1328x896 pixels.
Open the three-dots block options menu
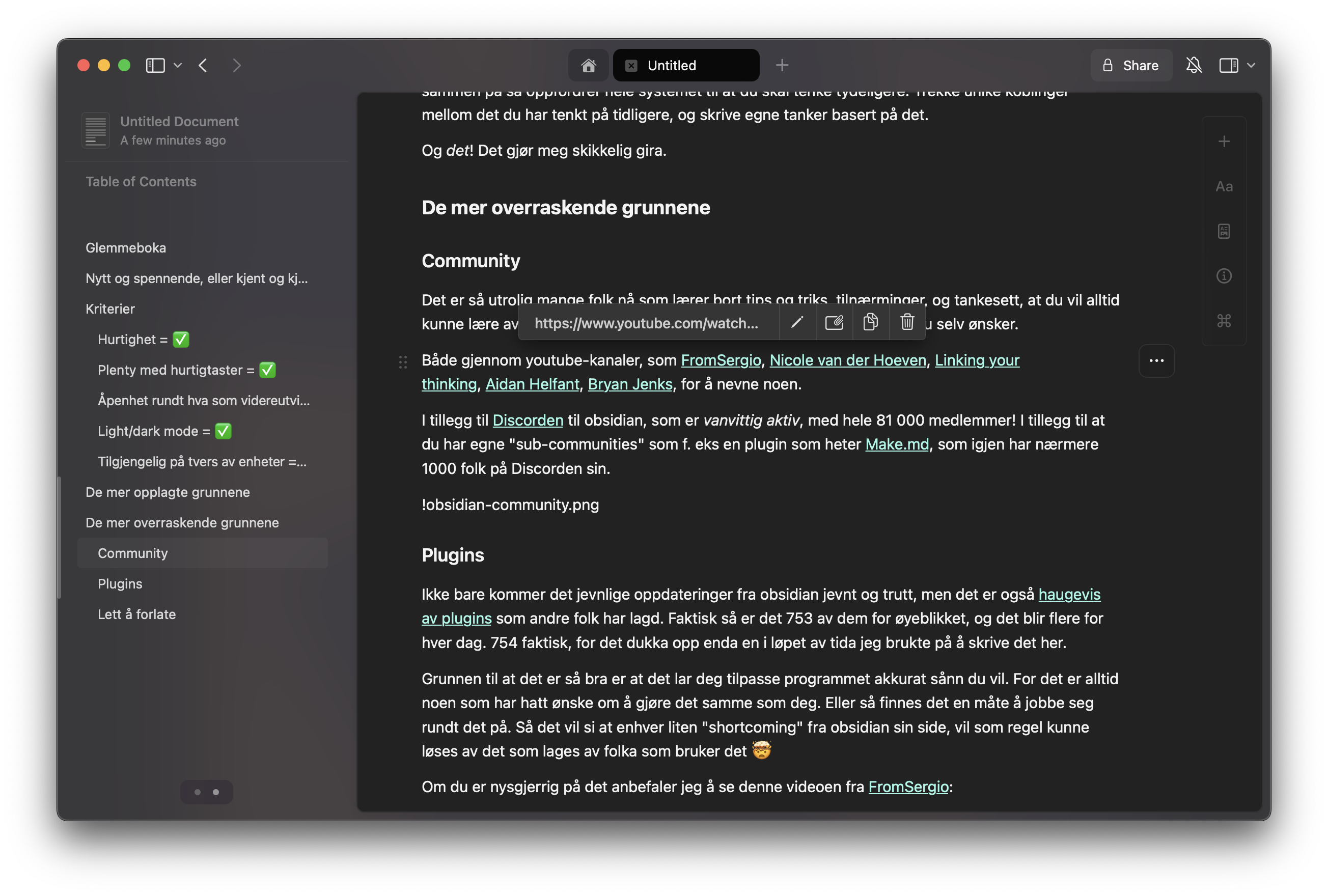coord(1156,360)
